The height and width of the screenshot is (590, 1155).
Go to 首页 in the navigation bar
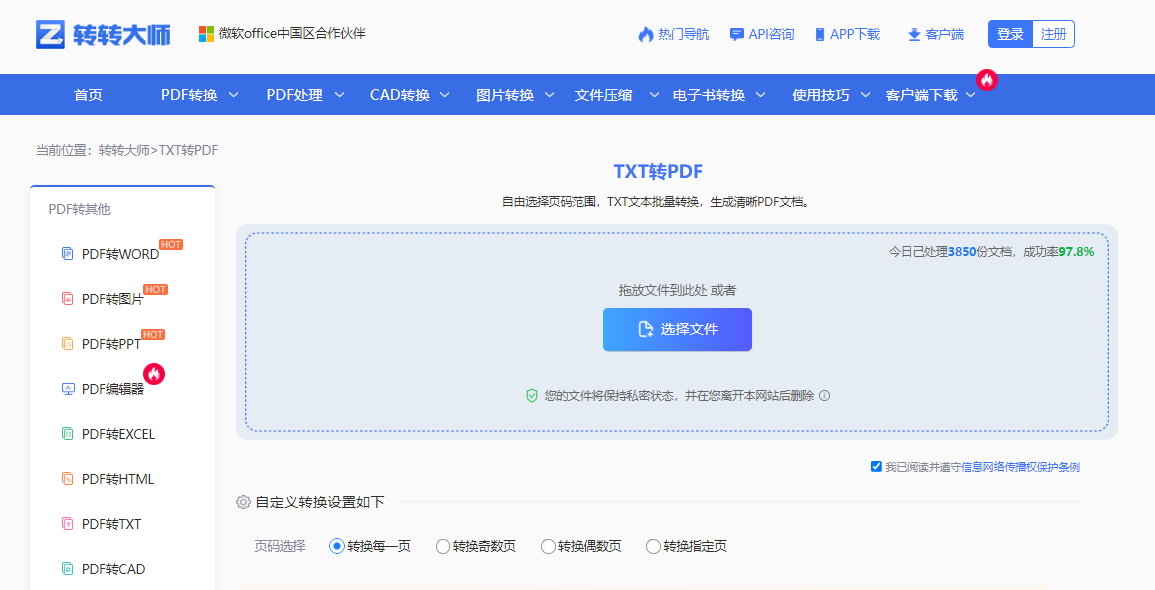click(88, 95)
